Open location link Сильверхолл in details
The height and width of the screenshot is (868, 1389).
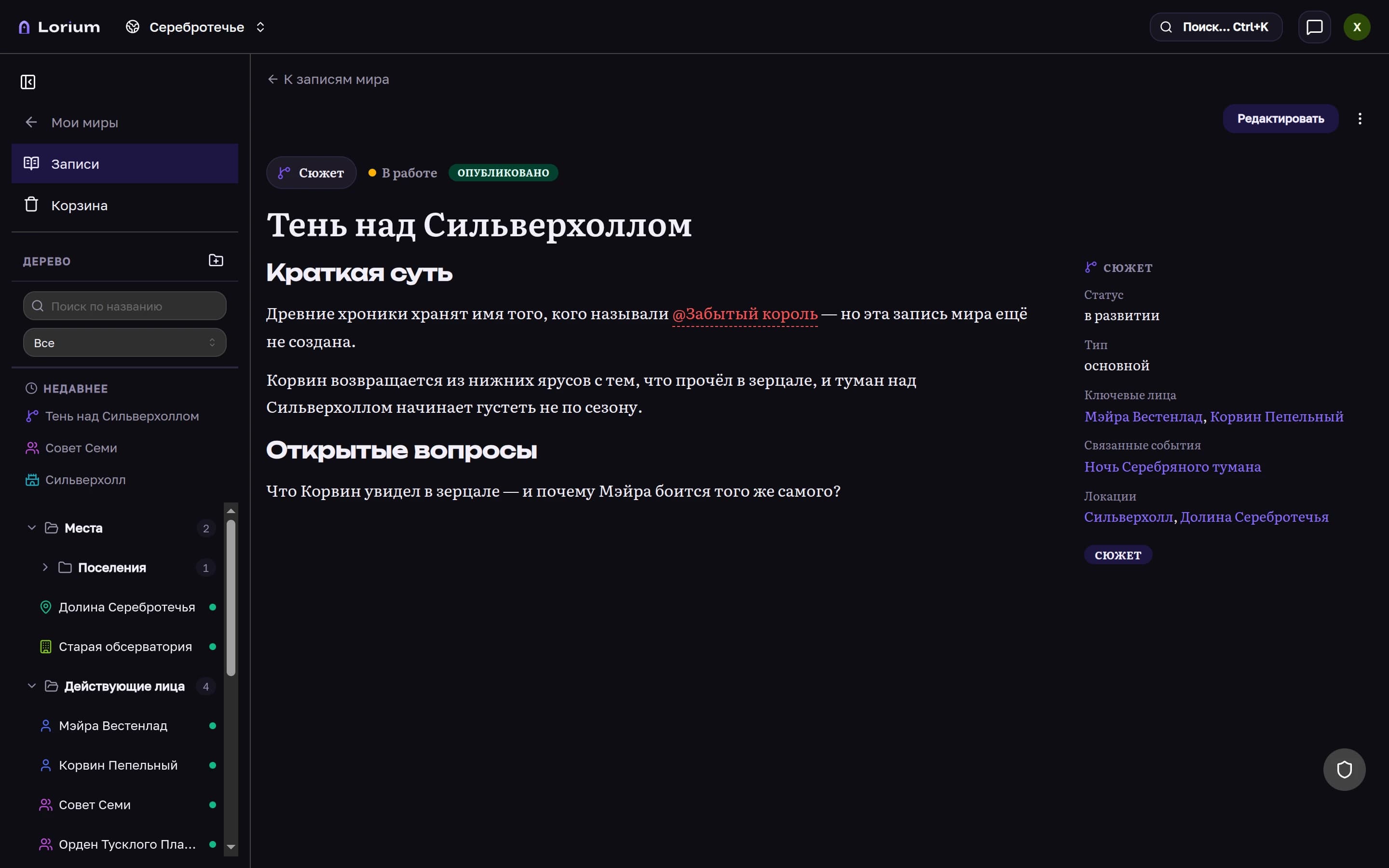[1128, 517]
